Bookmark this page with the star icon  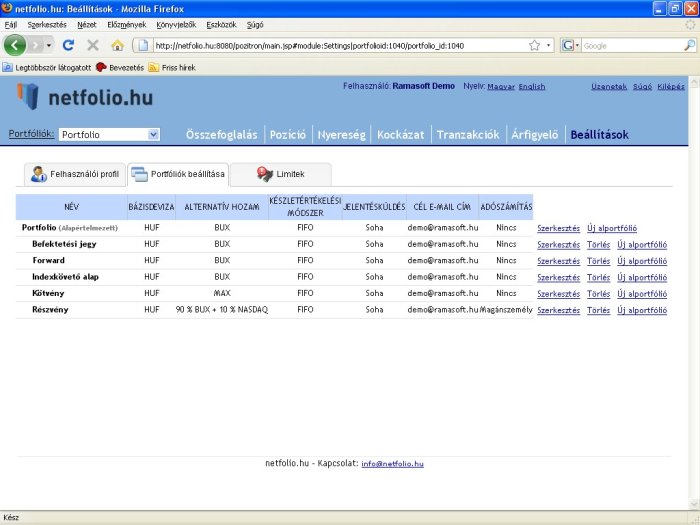(534, 46)
